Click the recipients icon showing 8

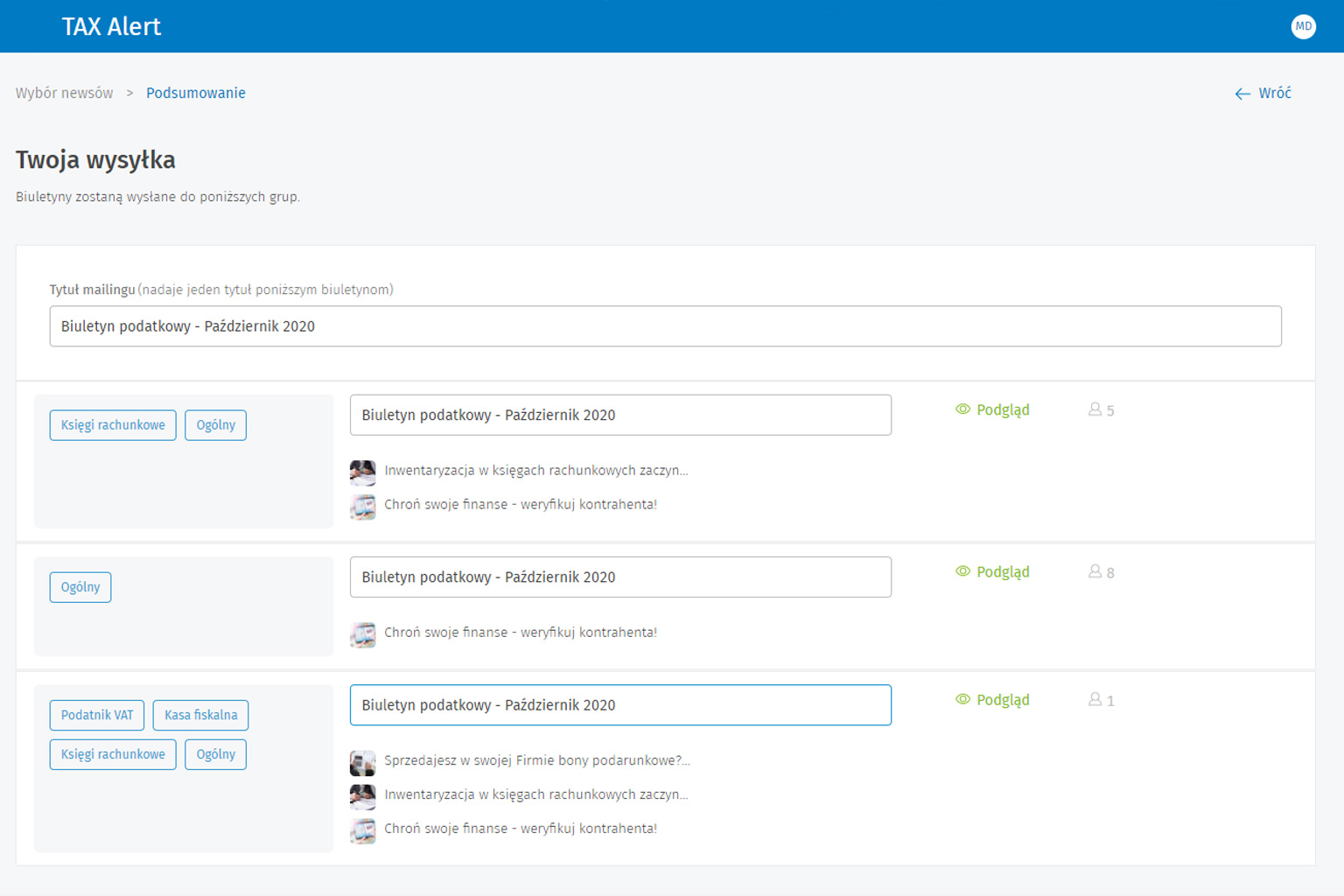[1095, 572]
